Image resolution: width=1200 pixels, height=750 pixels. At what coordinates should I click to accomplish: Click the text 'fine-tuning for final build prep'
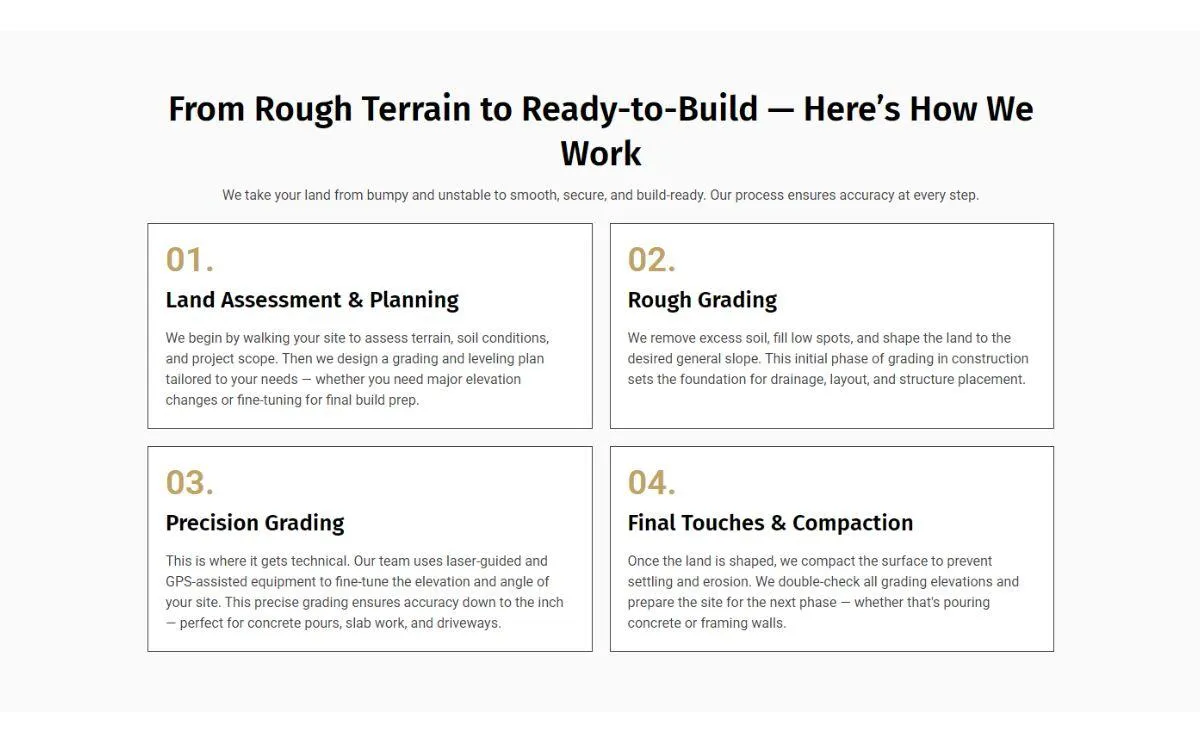[327, 400]
